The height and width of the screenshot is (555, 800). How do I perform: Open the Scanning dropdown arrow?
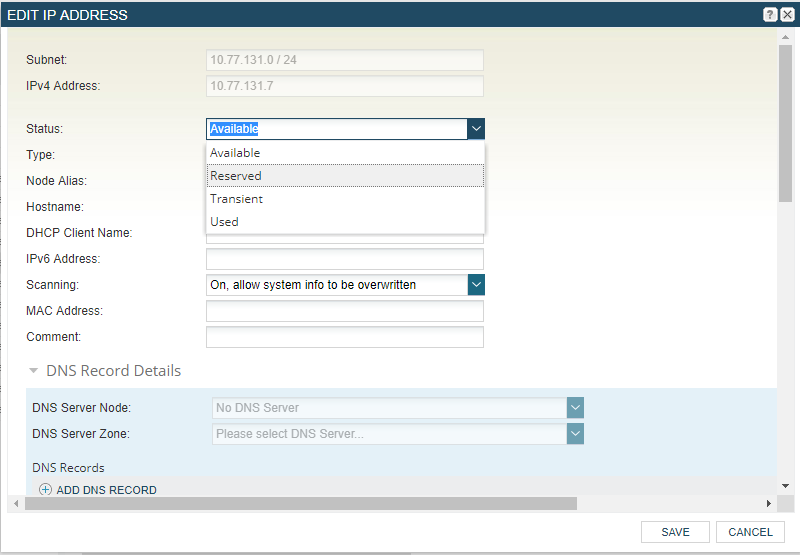coord(476,285)
